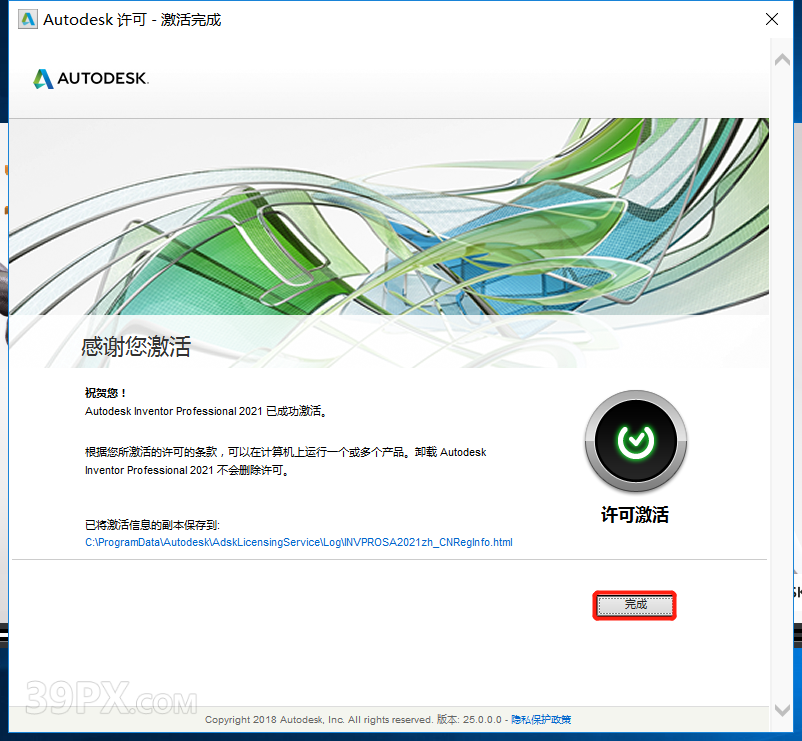The width and height of the screenshot is (802, 741).
Task: Click the 完成 finish button
Action: pyautogui.click(x=635, y=605)
